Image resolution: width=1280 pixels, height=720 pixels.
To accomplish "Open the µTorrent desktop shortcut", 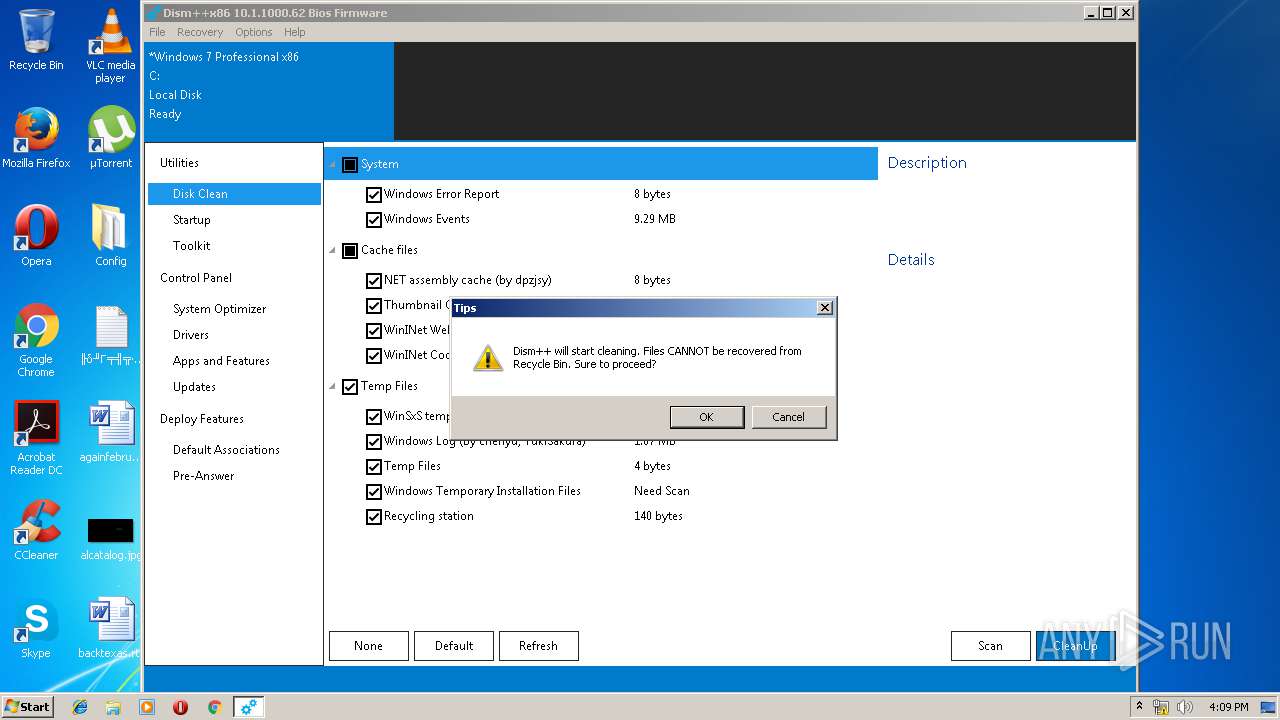I will (110, 138).
